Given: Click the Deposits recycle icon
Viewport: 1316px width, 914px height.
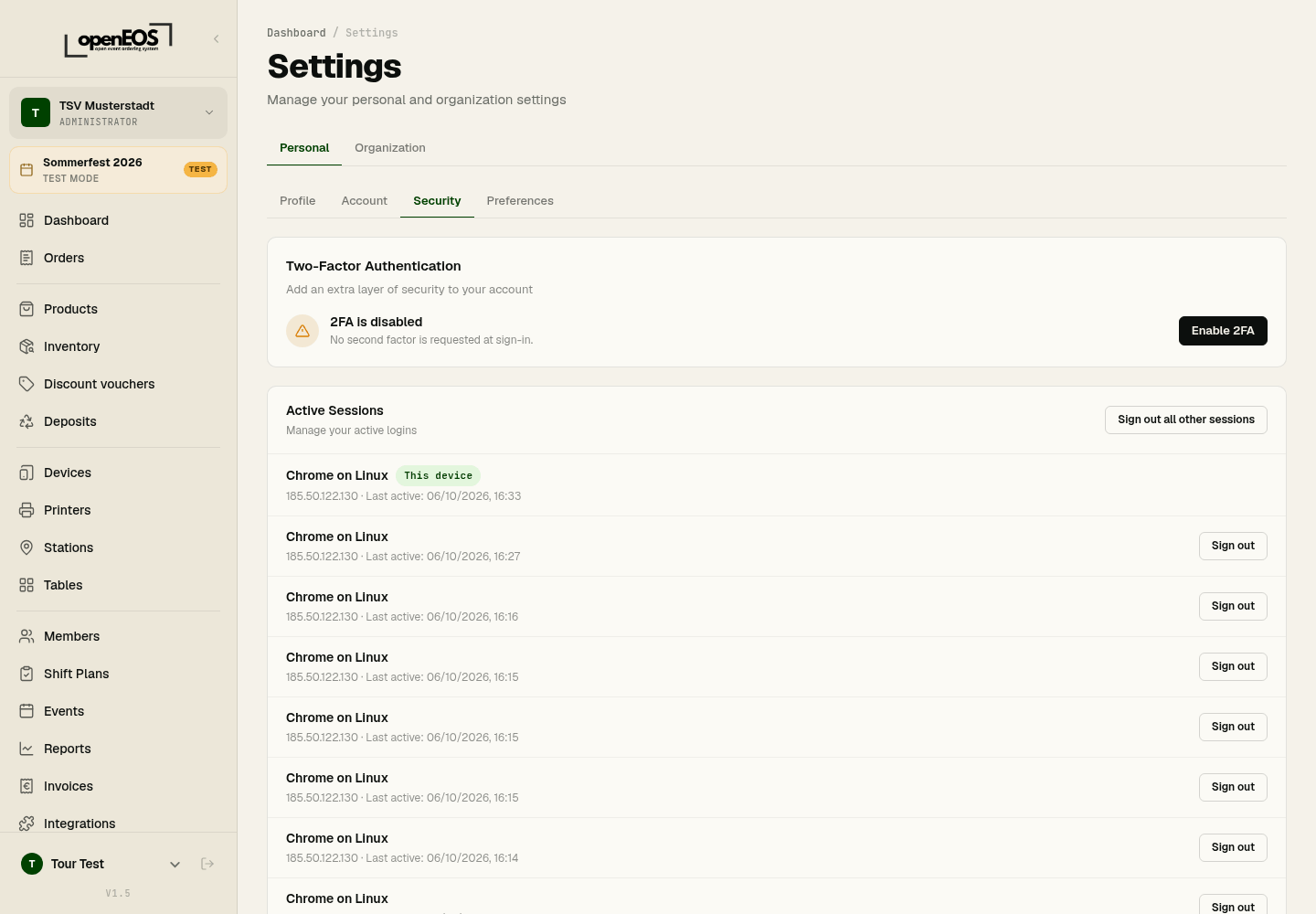Looking at the screenshot, I should tap(27, 421).
